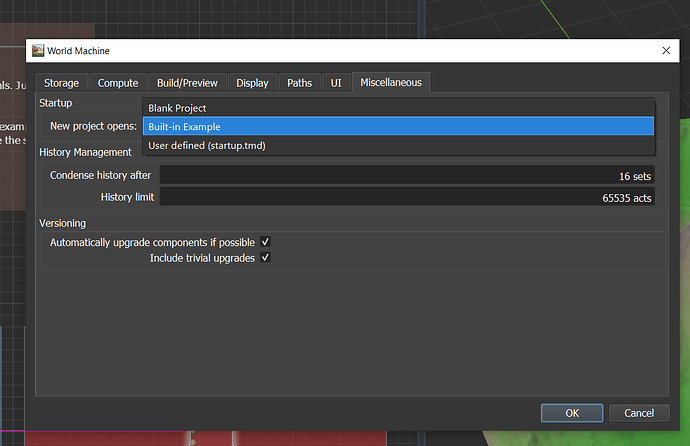Image resolution: width=690 pixels, height=446 pixels.
Task: Select Built-in Example option
Action: point(399,126)
